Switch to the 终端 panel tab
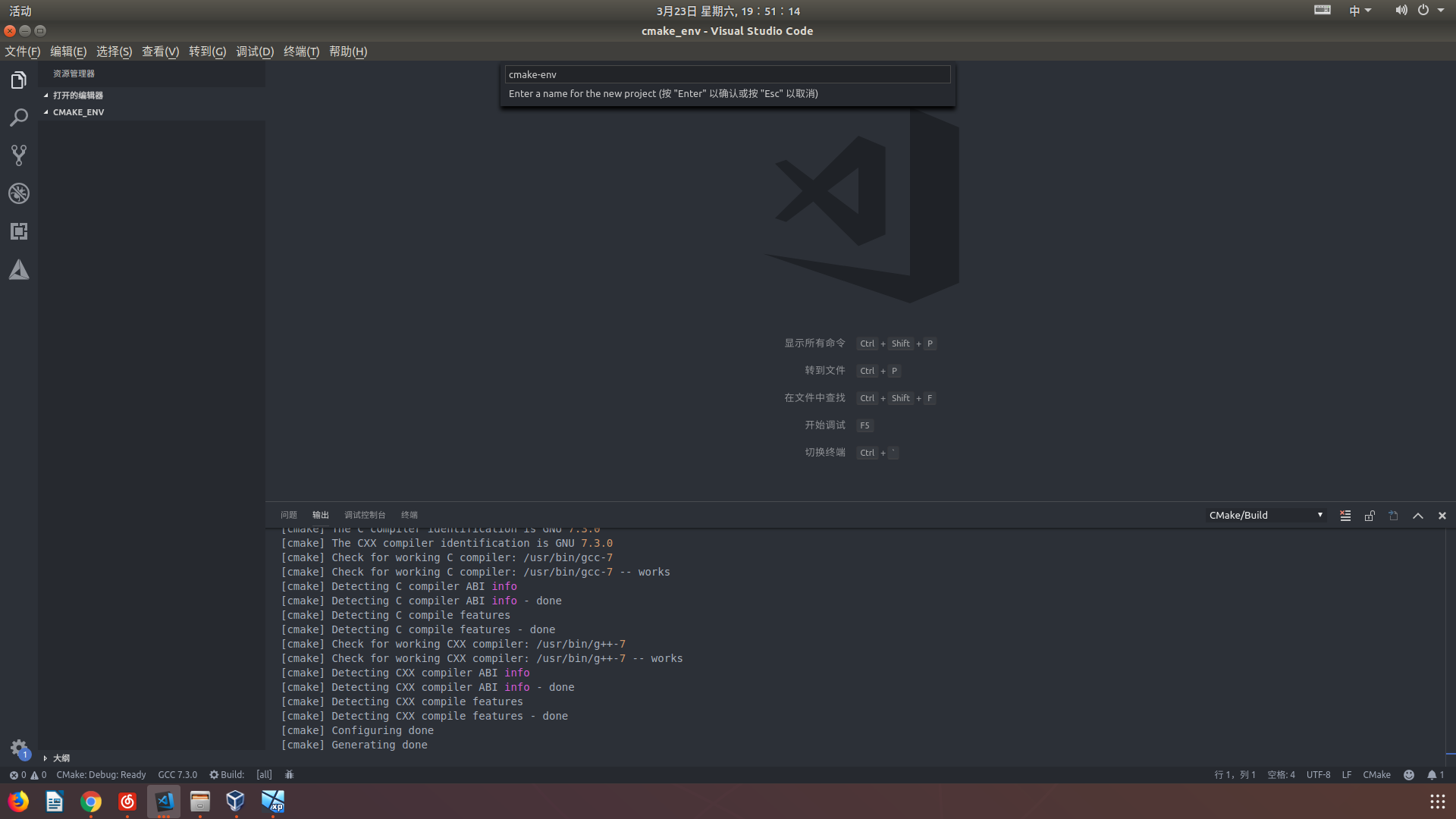Image resolution: width=1456 pixels, height=819 pixels. pyautogui.click(x=409, y=515)
